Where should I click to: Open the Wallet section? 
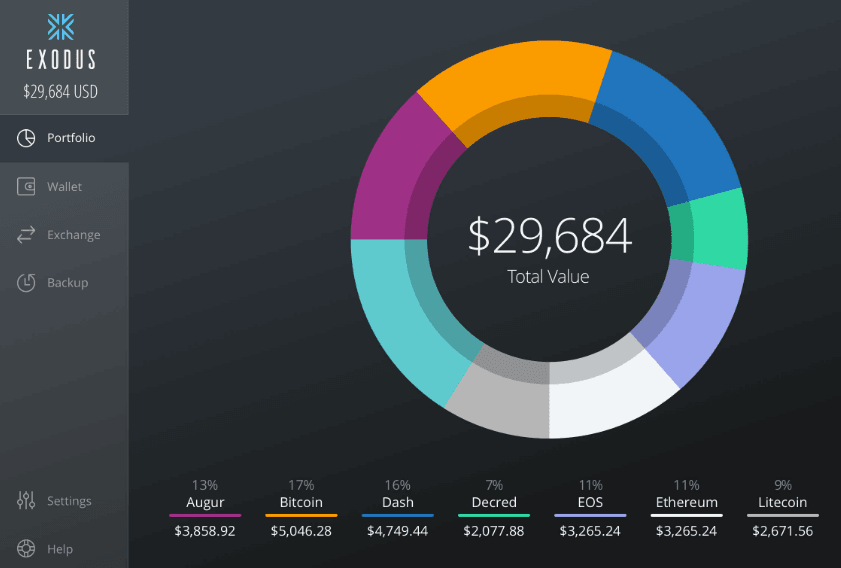click(x=64, y=187)
